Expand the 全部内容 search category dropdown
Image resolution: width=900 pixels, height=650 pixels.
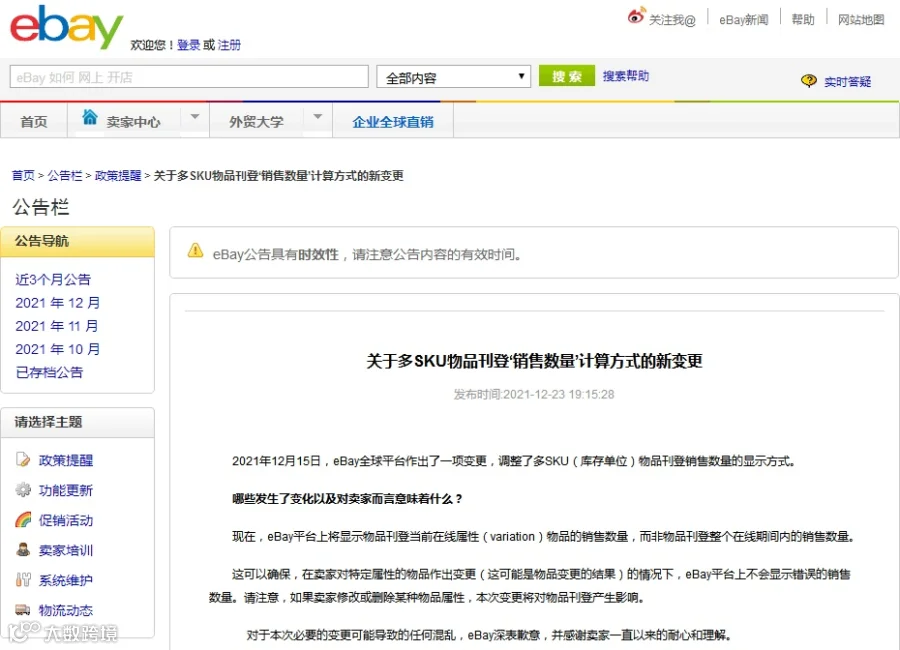pyautogui.click(x=453, y=76)
